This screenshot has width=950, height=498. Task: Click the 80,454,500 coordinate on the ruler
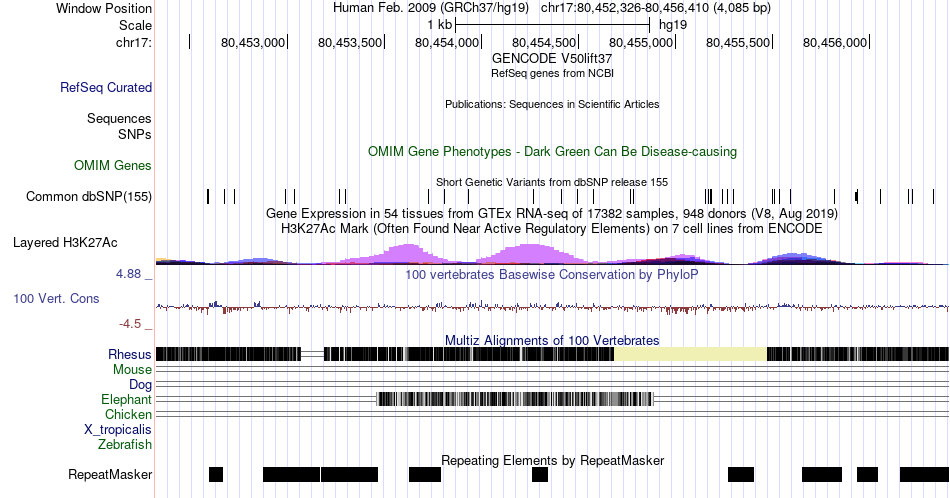pos(543,42)
